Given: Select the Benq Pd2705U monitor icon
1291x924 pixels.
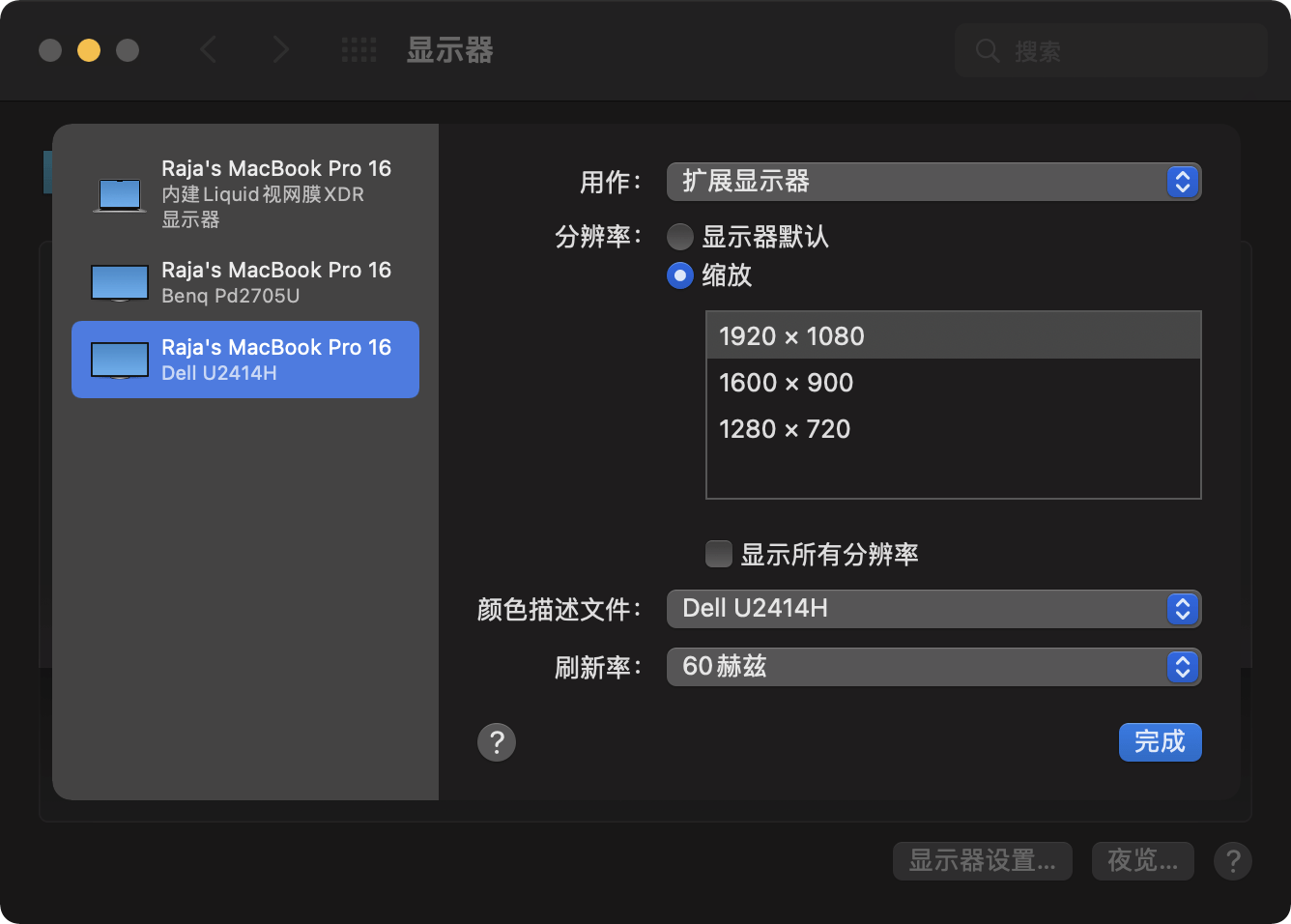Looking at the screenshot, I should pyautogui.click(x=120, y=282).
